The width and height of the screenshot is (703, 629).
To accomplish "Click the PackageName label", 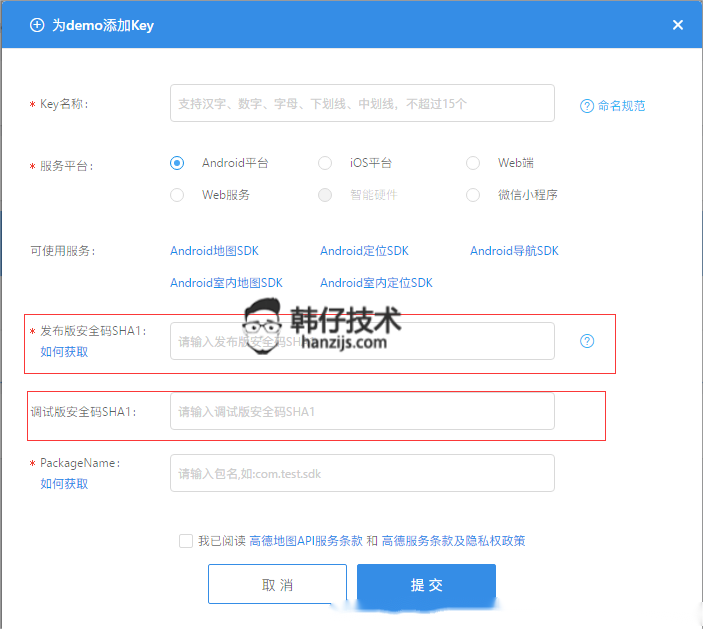I will pos(80,463).
